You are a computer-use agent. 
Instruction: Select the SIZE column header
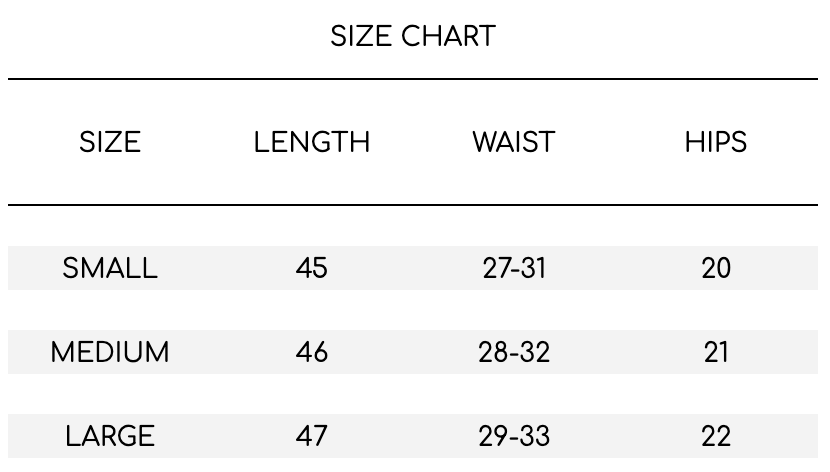click(x=110, y=142)
